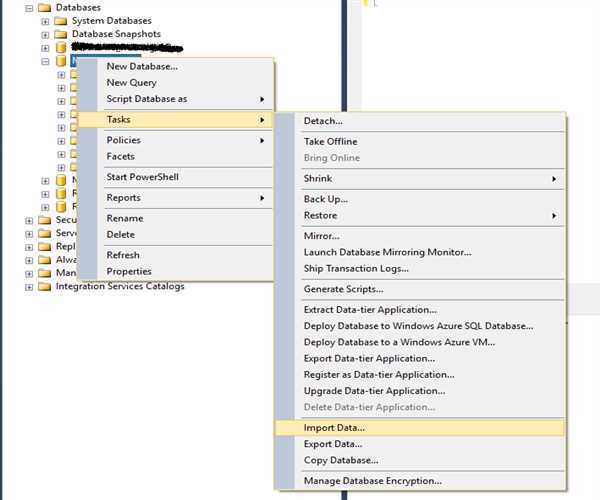Choose Generate Scripts option
600x500 pixels.
[x=343, y=289]
